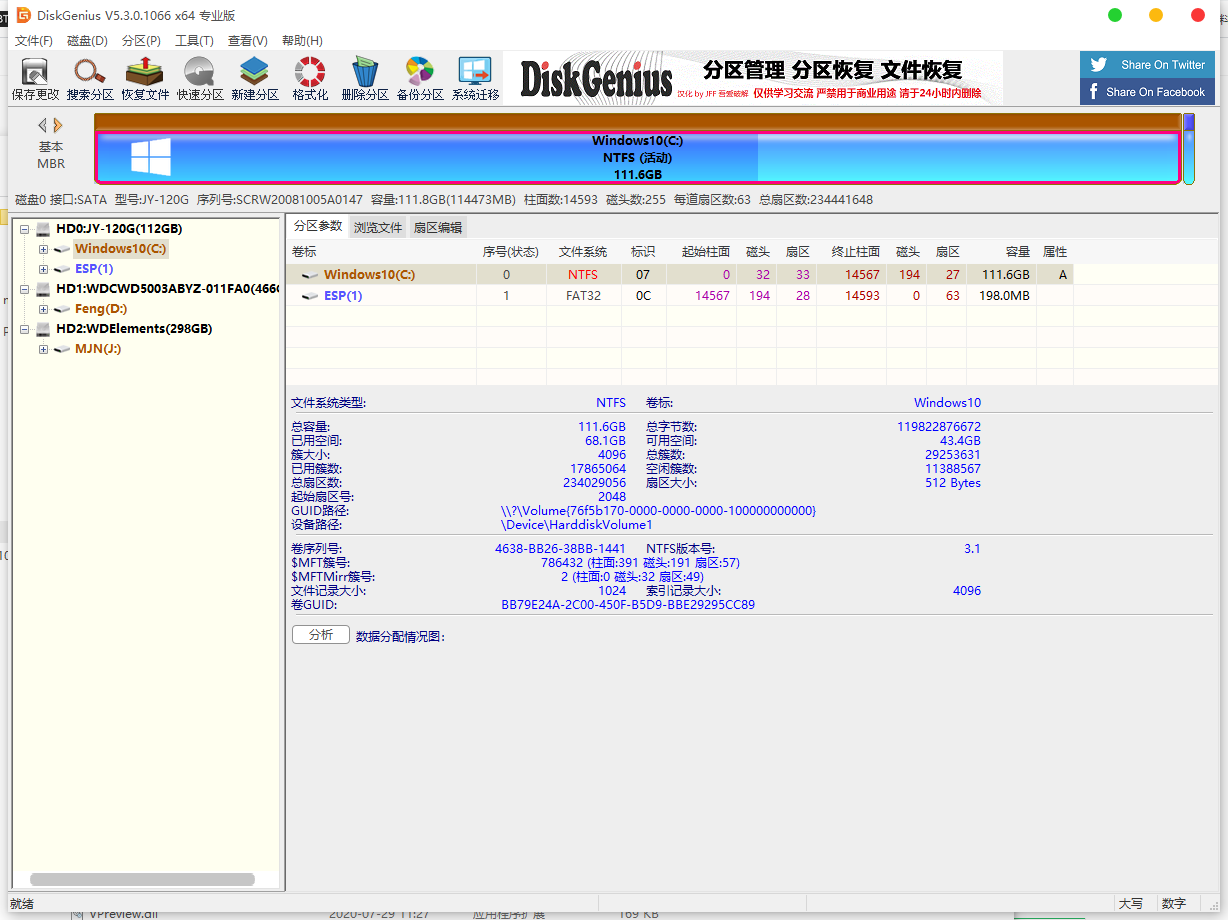
Task: Select ESP(1) in the disk tree
Action: coord(94,269)
